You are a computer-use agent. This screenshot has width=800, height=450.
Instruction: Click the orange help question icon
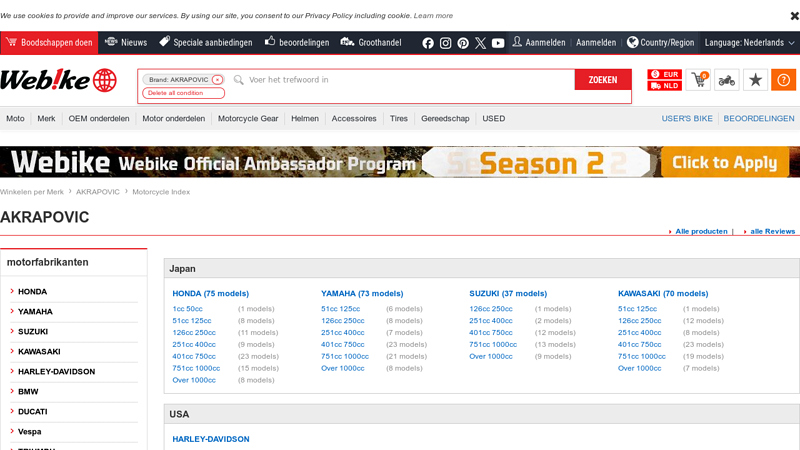tap(784, 80)
